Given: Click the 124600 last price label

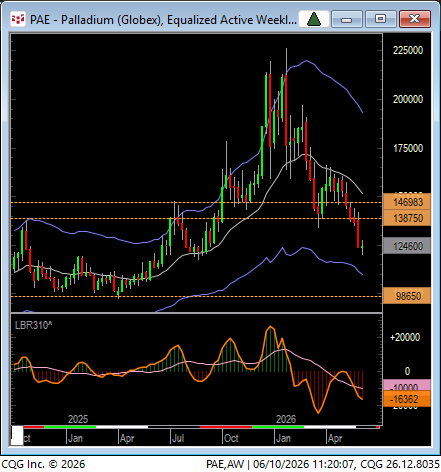Looking at the screenshot, I should point(407,246).
